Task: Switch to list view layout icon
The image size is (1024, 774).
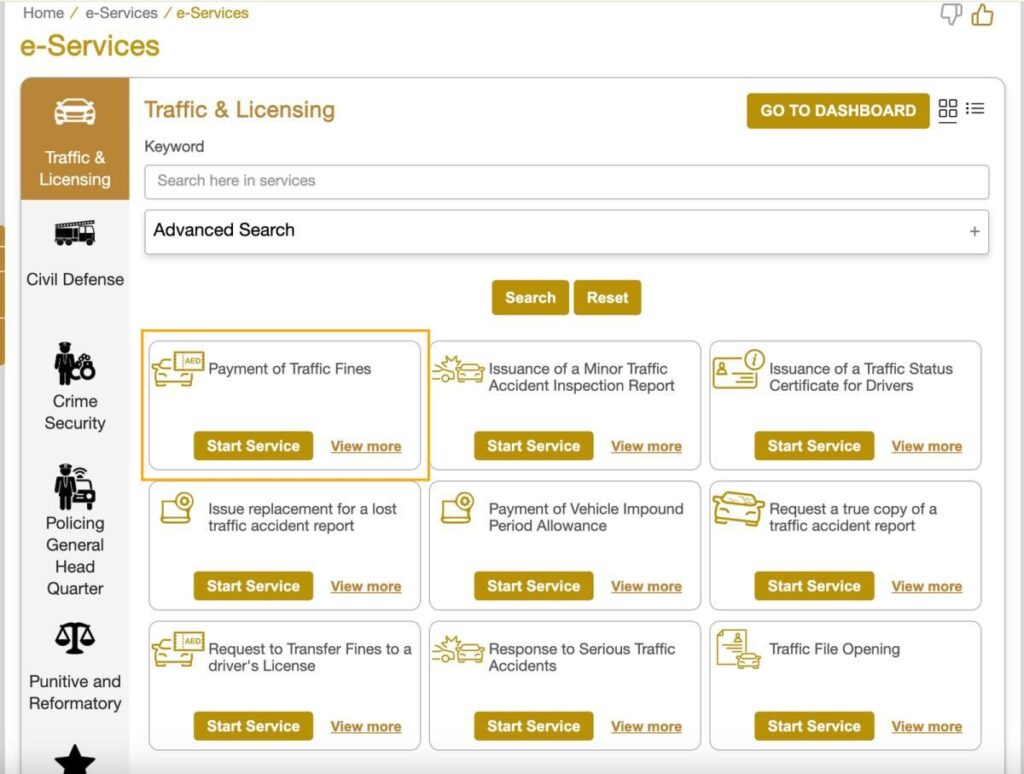Action: point(975,109)
